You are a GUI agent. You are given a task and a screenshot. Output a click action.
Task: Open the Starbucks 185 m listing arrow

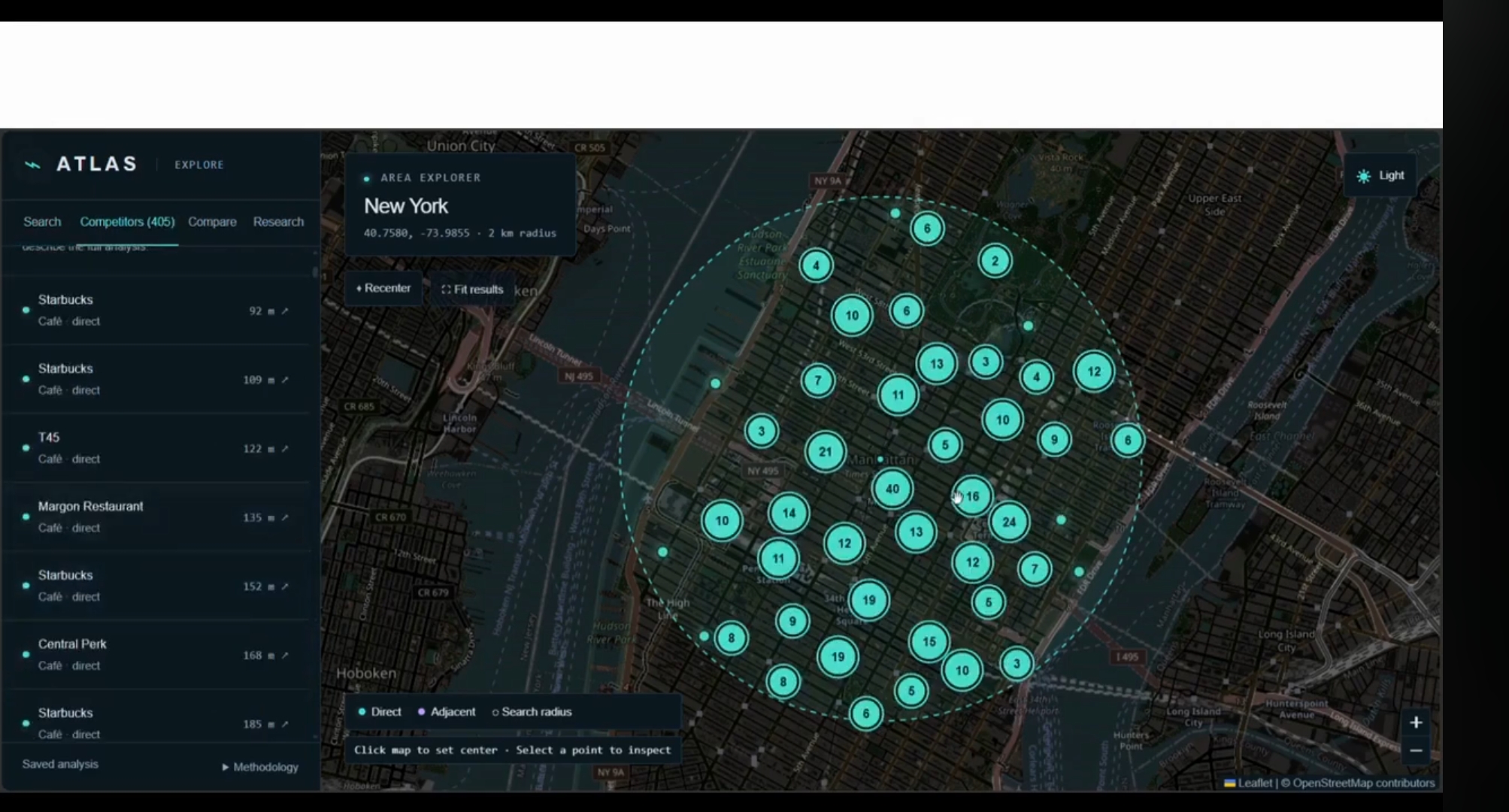pyautogui.click(x=285, y=724)
